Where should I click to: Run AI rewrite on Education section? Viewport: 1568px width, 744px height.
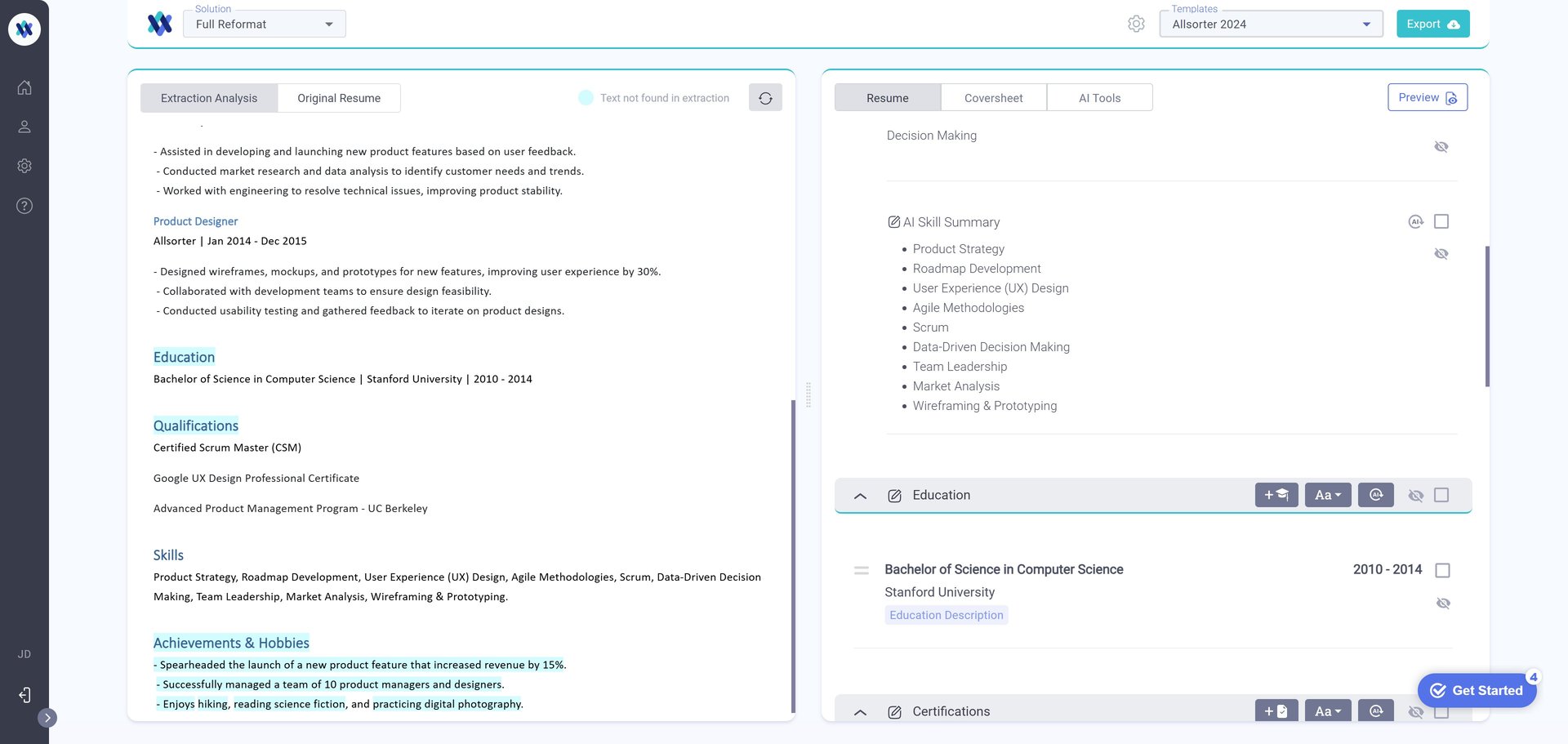(1376, 495)
